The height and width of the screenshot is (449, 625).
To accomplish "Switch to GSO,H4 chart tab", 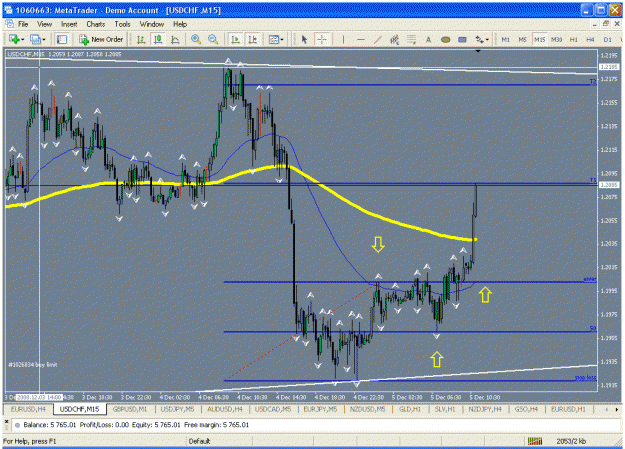I will click(527, 409).
